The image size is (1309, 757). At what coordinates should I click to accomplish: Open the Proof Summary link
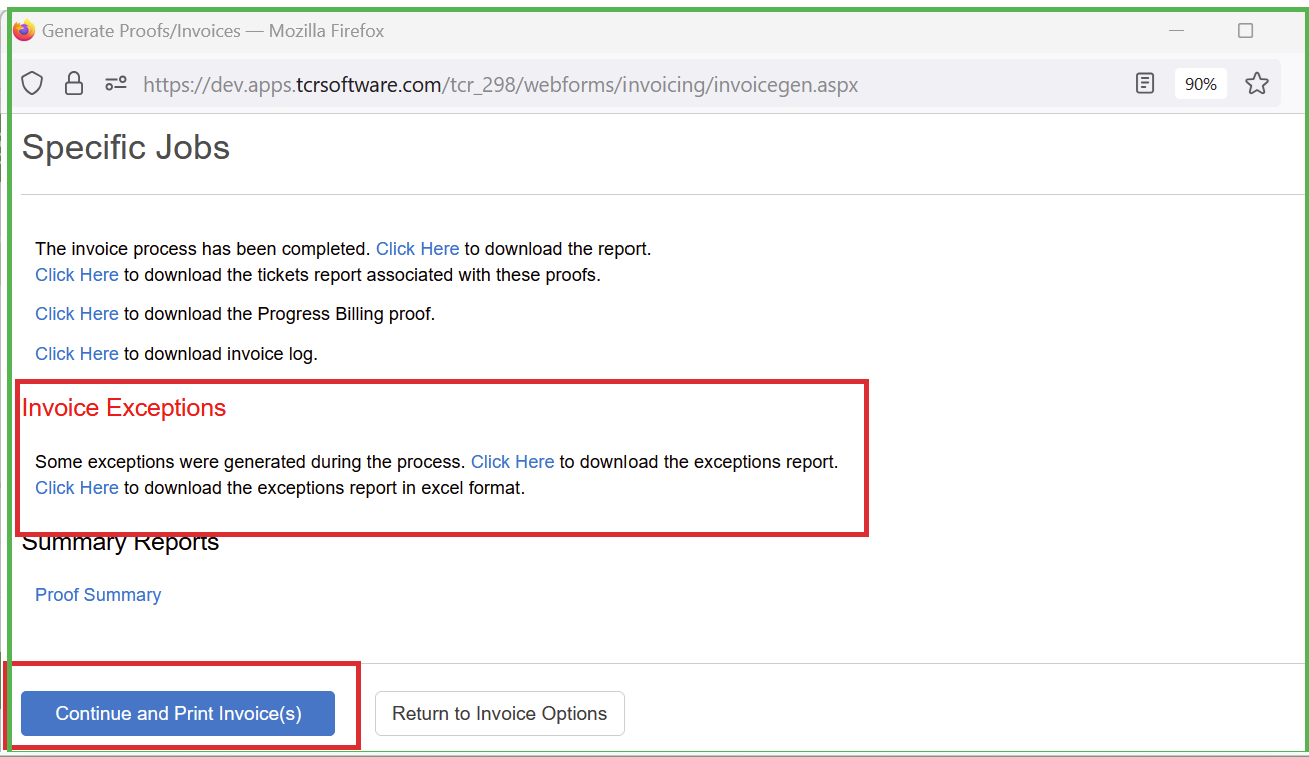tap(98, 595)
